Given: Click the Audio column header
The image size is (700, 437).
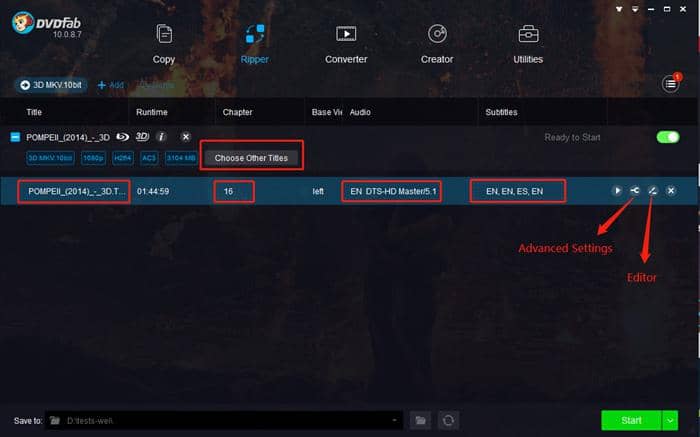Looking at the screenshot, I should (360, 112).
